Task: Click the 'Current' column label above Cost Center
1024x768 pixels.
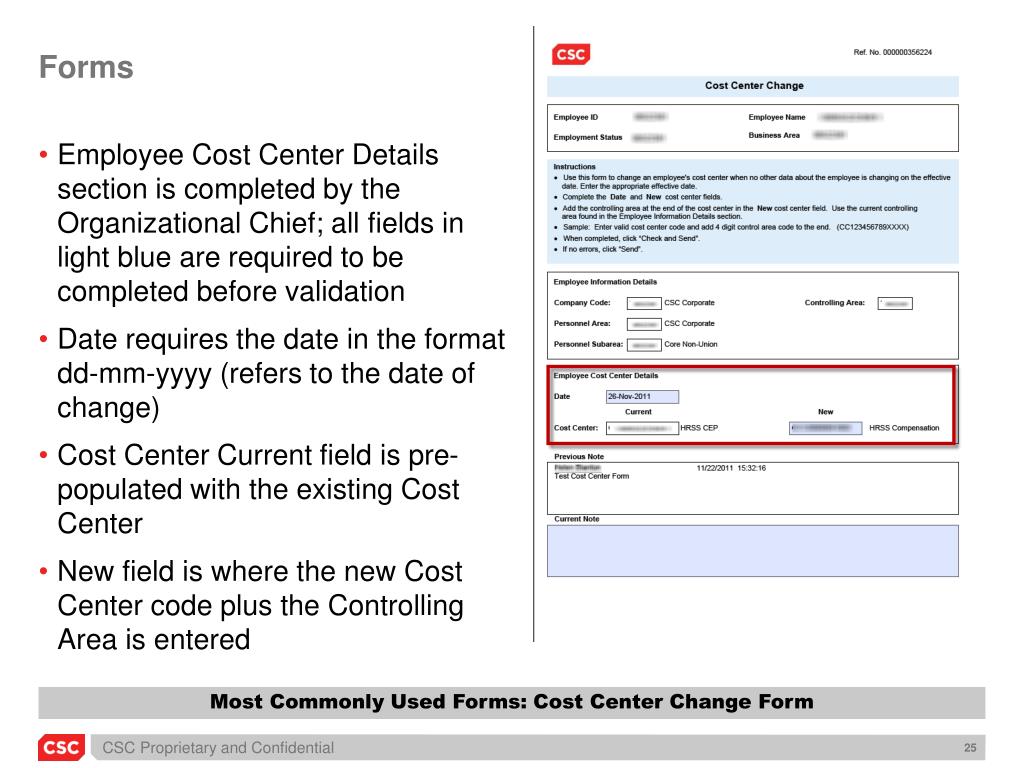Action: (x=638, y=412)
